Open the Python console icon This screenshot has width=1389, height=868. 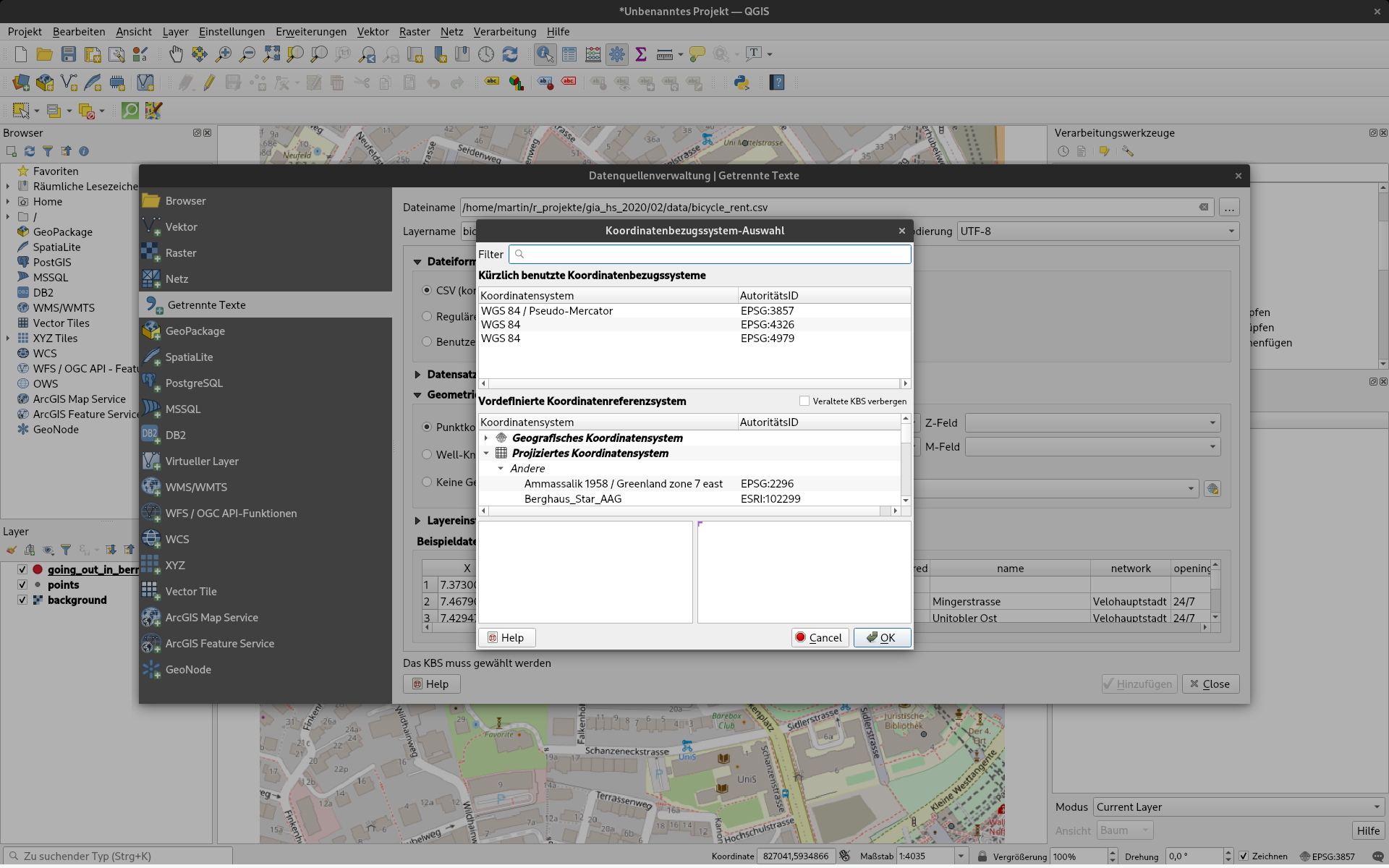point(742,82)
